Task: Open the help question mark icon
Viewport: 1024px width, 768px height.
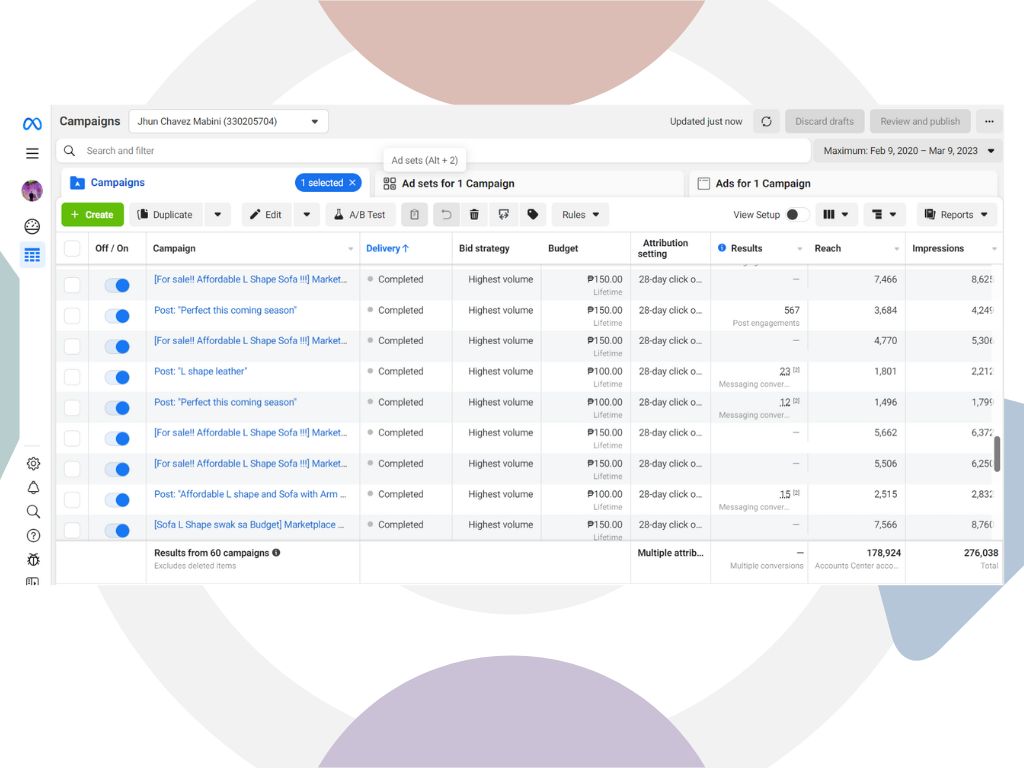Action: point(33,536)
